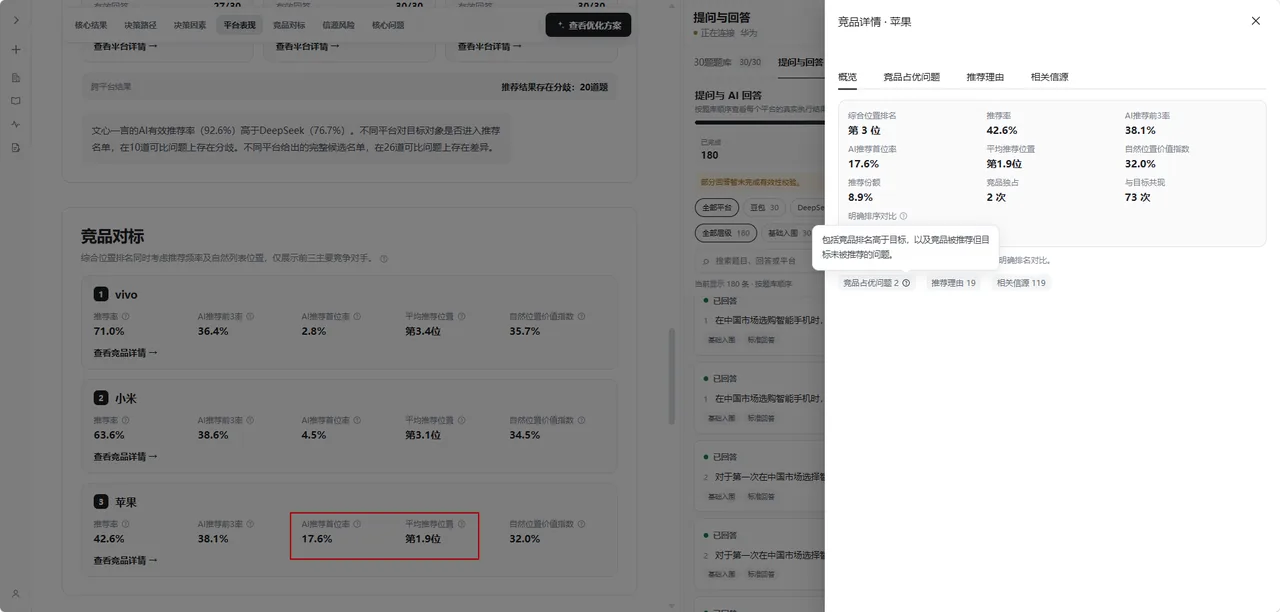The height and width of the screenshot is (612, 1280).
Task: Select 竞品对标 in top navigation bar
Action: [289, 25]
